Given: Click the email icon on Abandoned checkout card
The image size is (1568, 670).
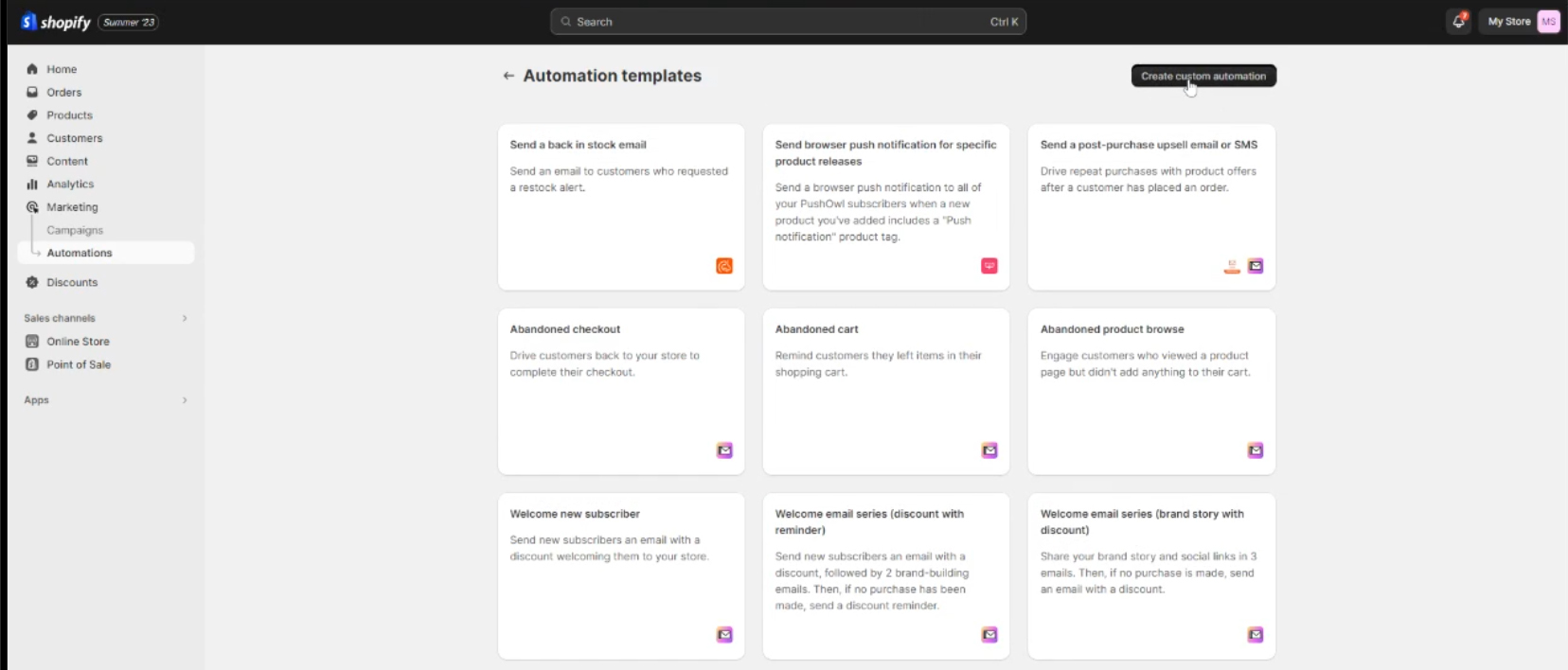Looking at the screenshot, I should (724, 450).
